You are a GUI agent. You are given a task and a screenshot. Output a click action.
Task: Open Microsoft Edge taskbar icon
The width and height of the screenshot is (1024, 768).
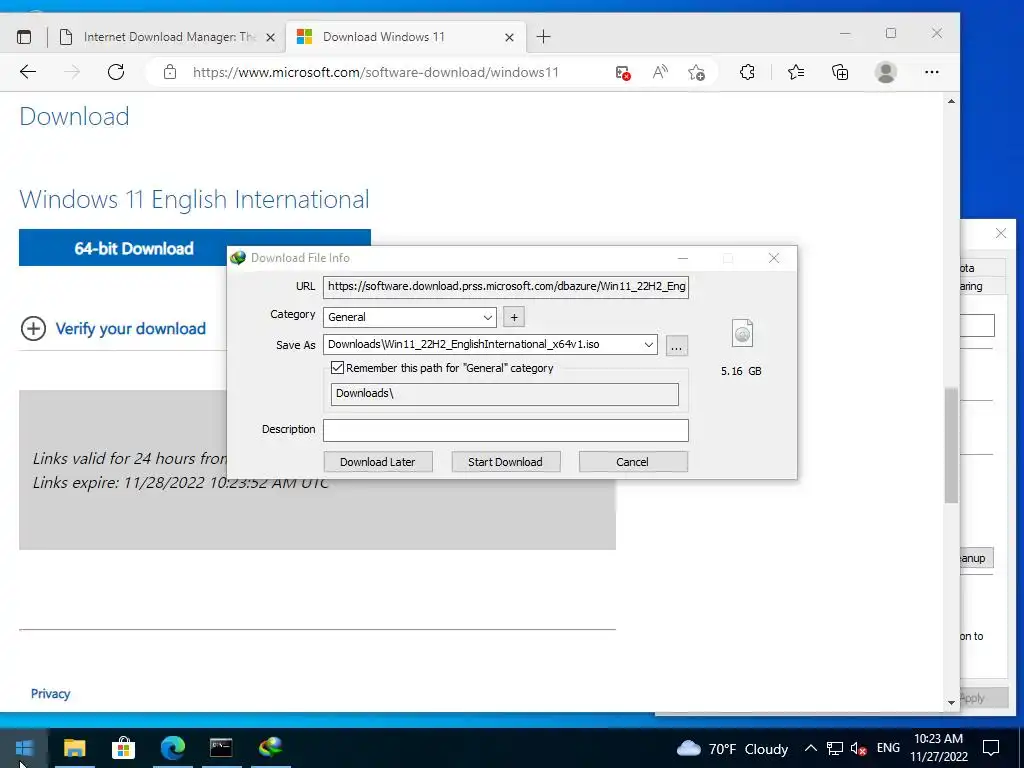[x=172, y=747]
